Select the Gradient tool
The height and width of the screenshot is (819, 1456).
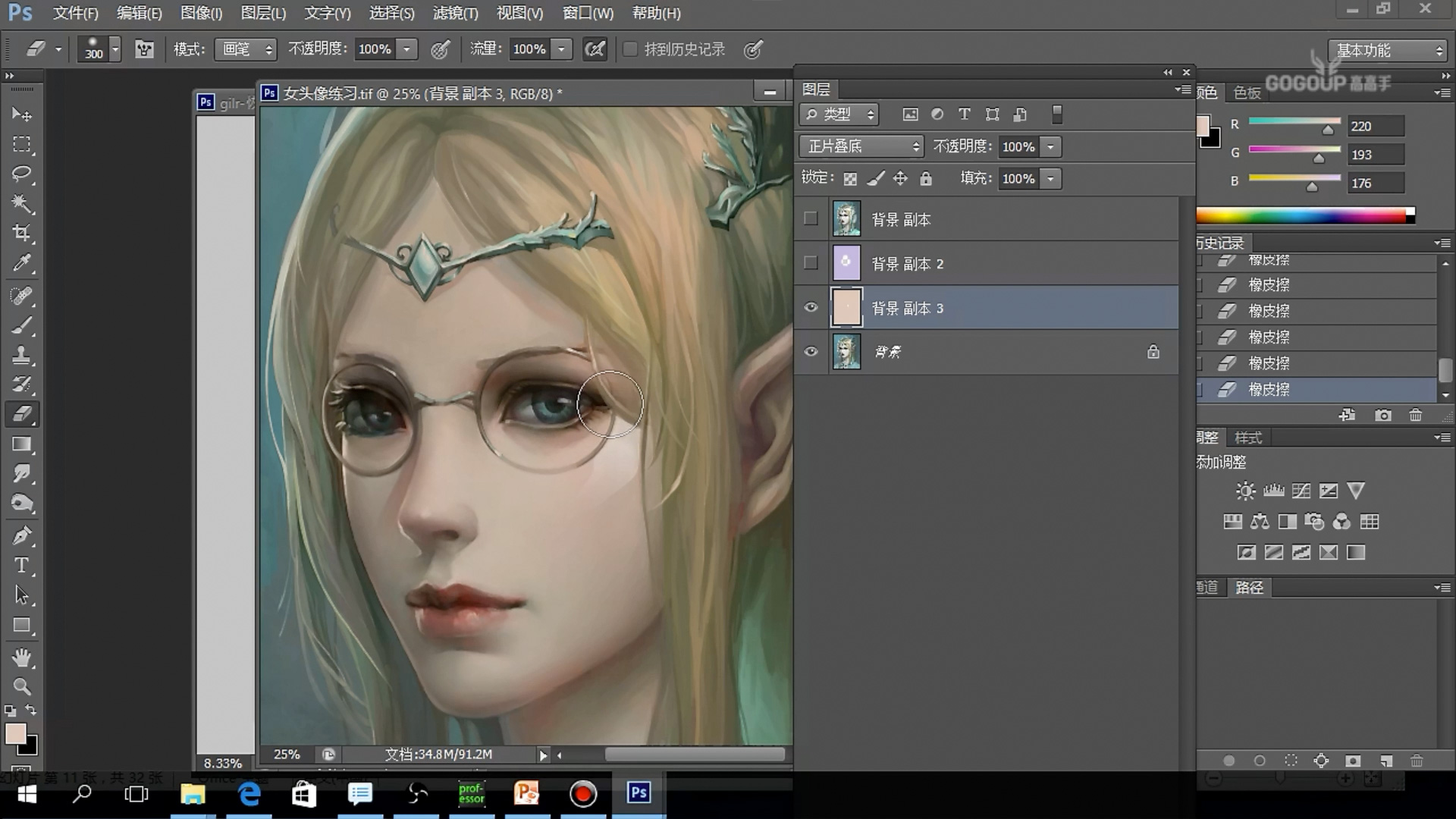pos(21,444)
